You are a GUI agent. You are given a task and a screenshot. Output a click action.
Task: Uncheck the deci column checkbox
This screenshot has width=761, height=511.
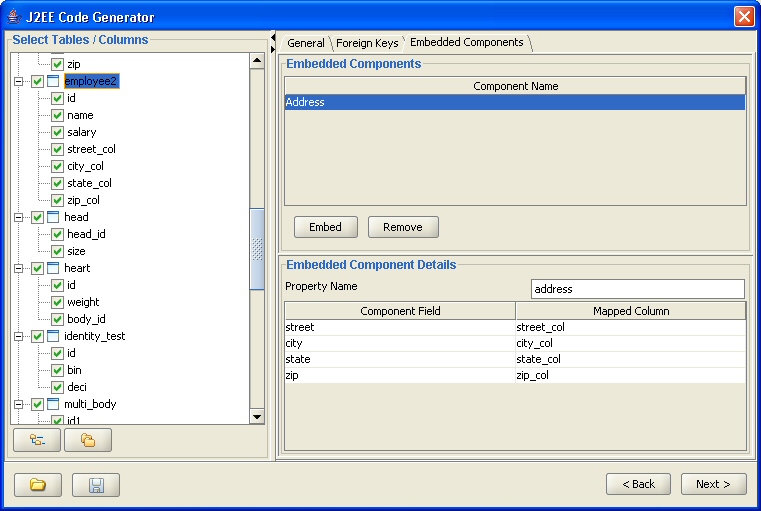(x=57, y=387)
